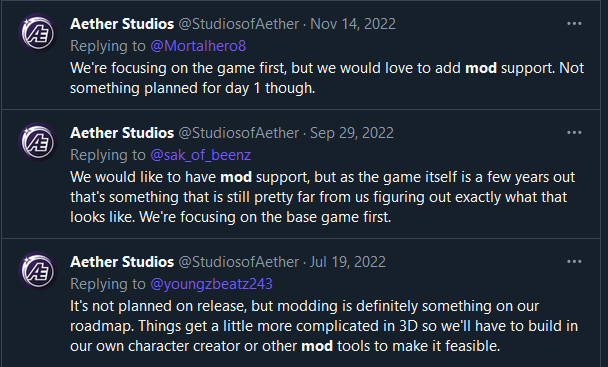608x367 pixels.
Task: Click Aether Studios avatar on Jul 19 tweet
Action: (38, 271)
